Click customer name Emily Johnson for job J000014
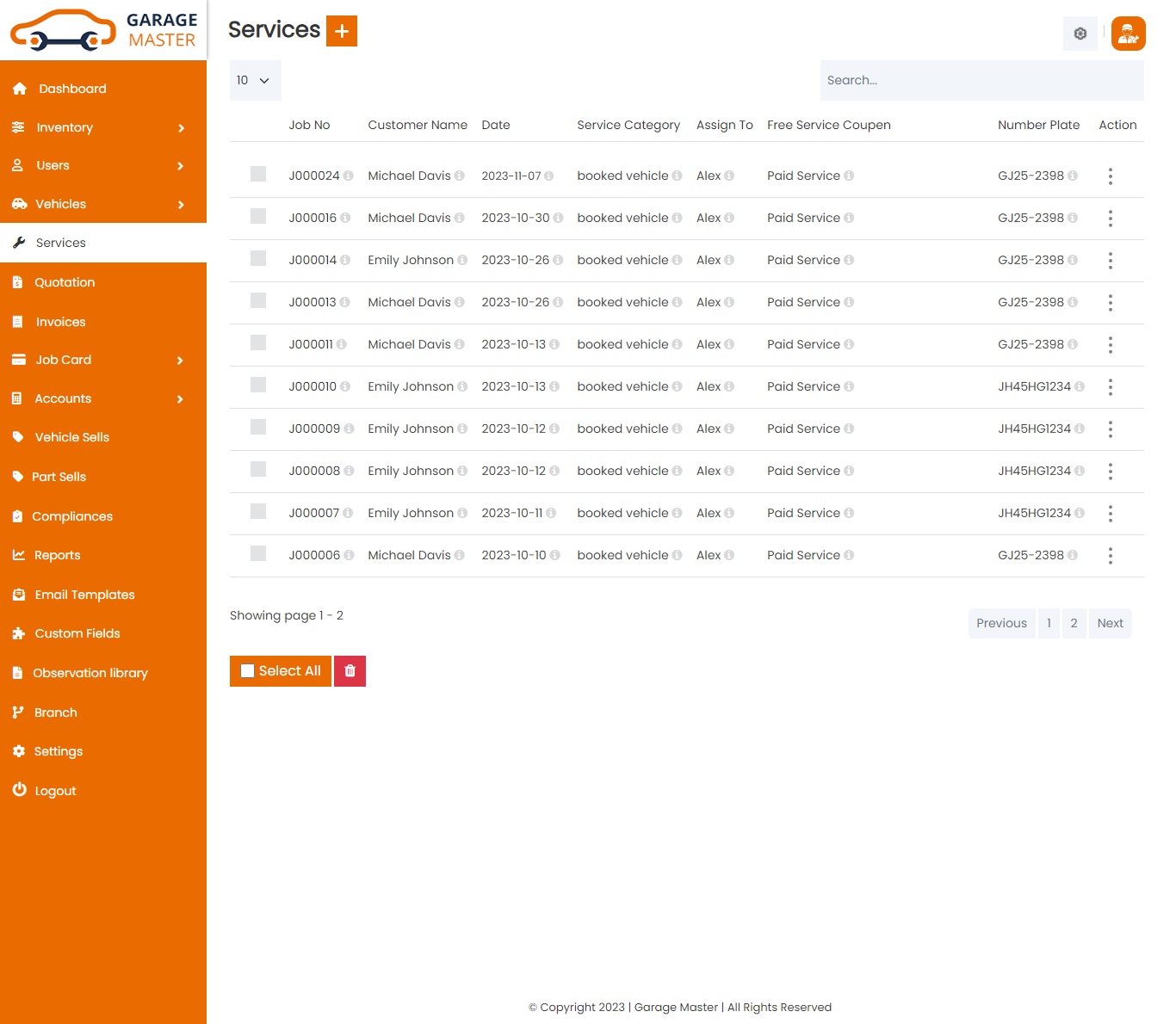This screenshot has width=1176, height=1024. pyautogui.click(x=411, y=260)
